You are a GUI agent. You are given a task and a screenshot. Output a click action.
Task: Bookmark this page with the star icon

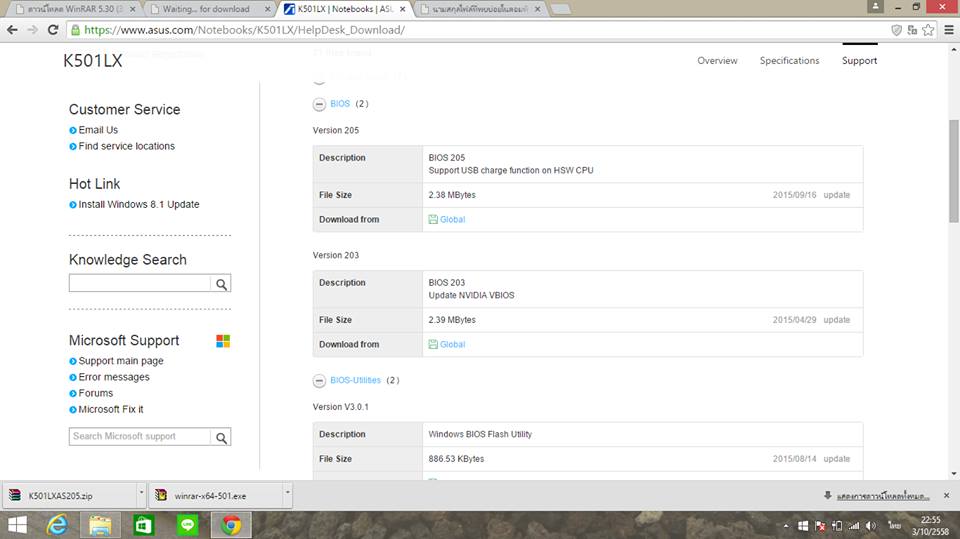[928, 29]
